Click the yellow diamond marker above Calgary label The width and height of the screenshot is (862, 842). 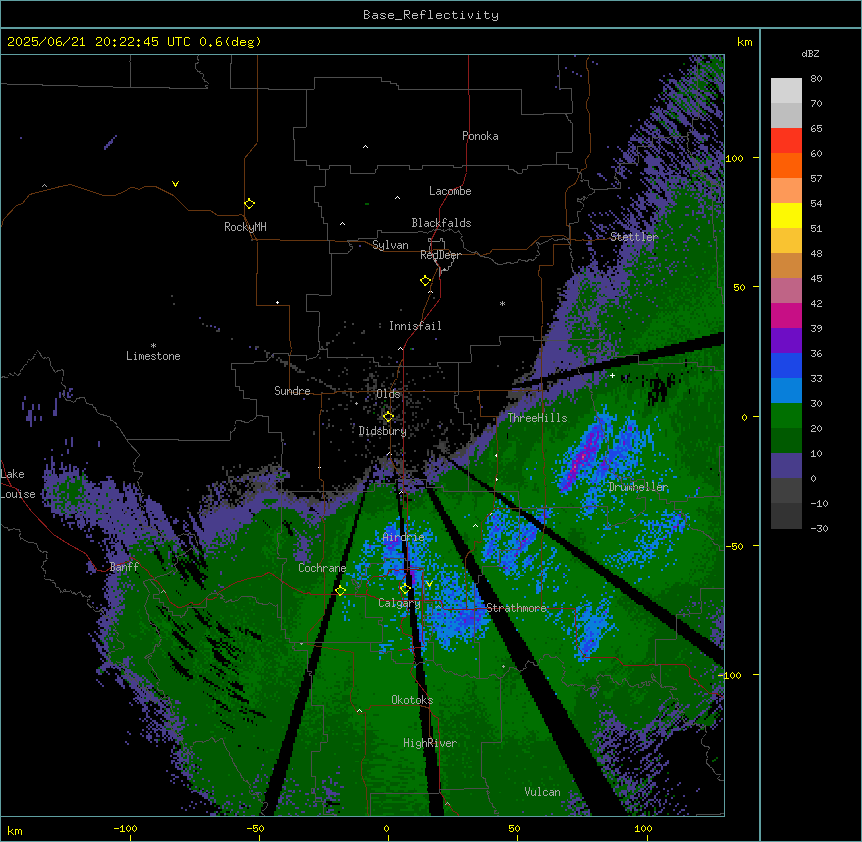(405, 589)
